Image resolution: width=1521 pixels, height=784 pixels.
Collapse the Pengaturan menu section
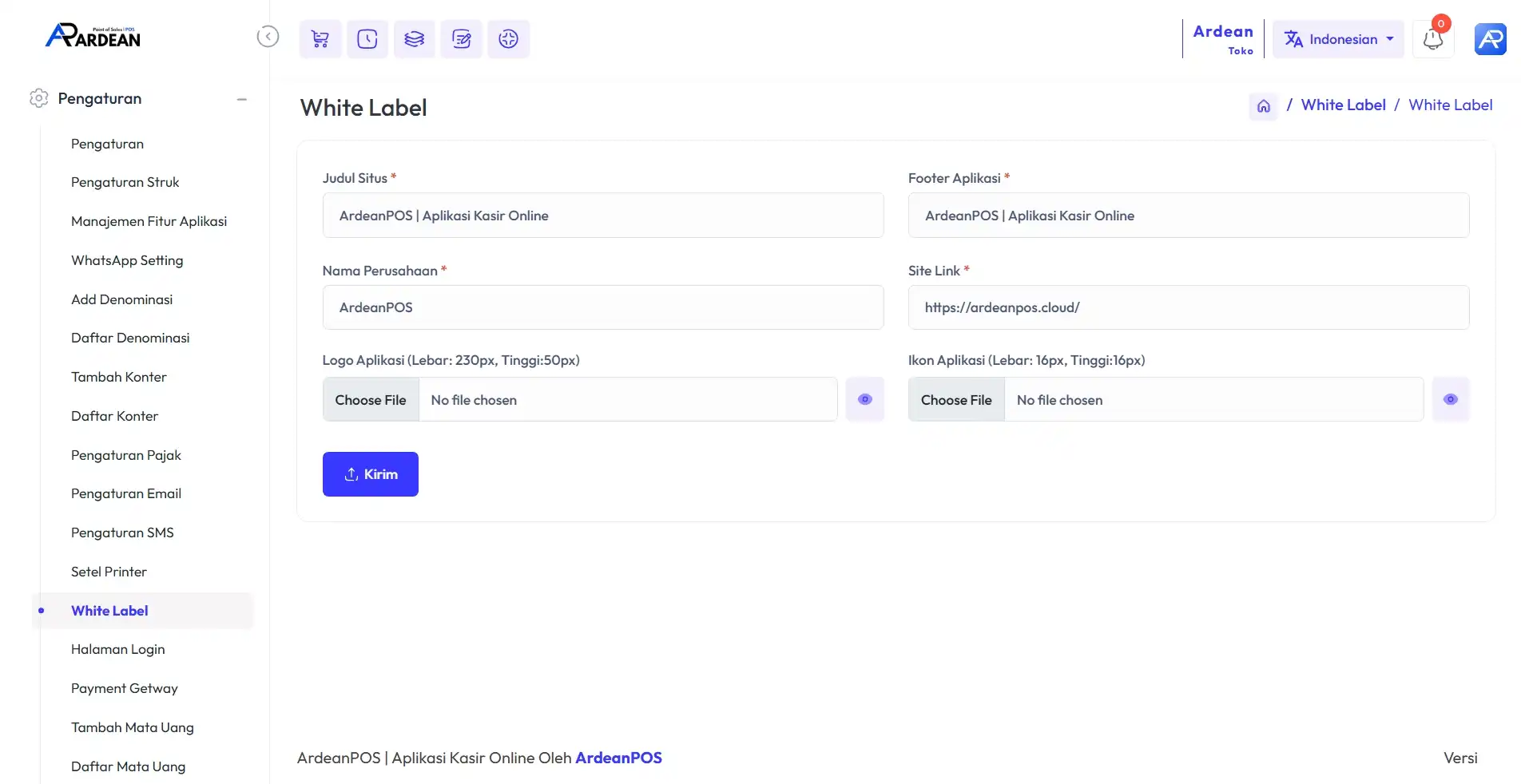[x=242, y=99]
